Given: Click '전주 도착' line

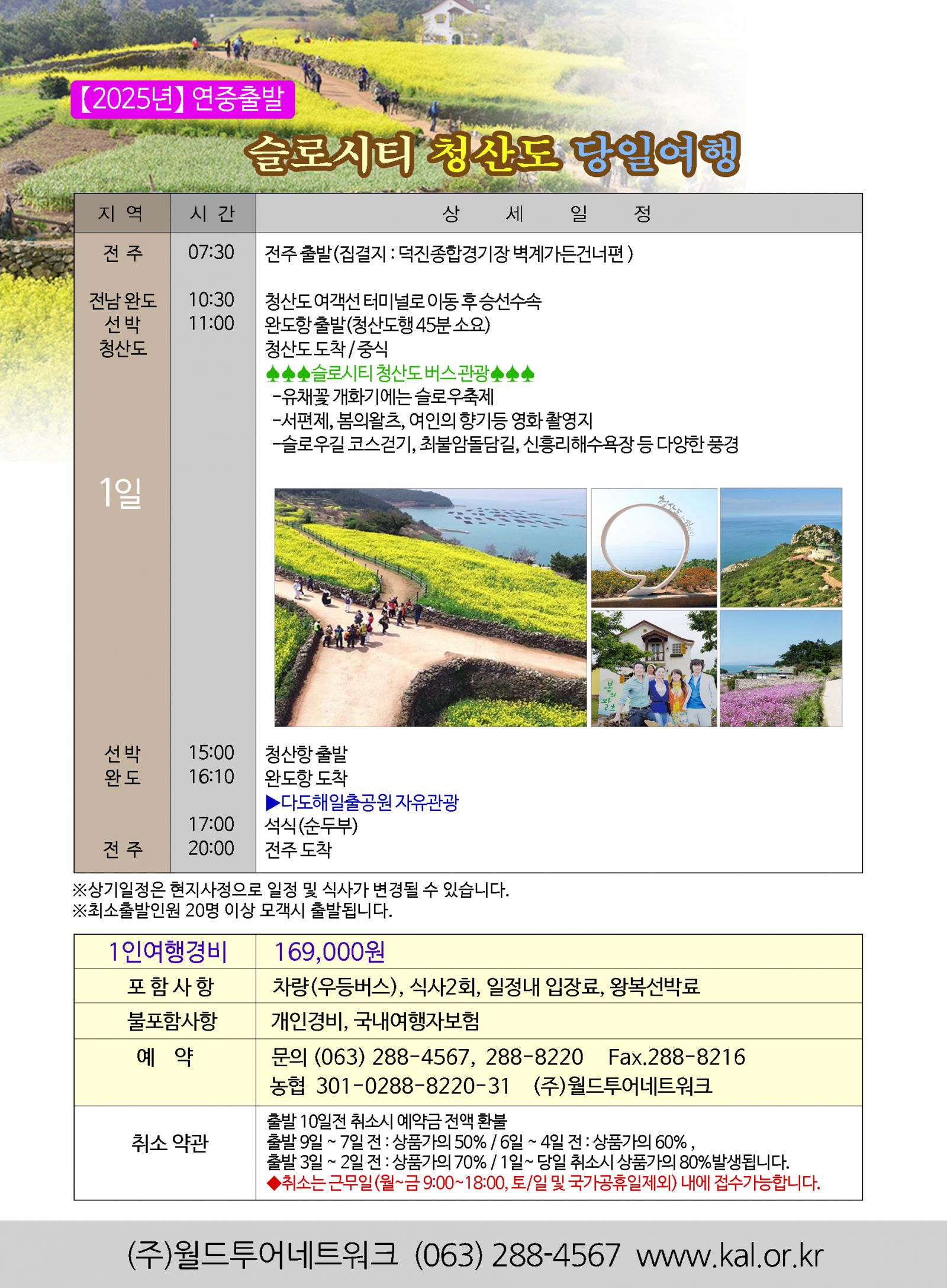Looking at the screenshot, I should click(x=298, y=850).
